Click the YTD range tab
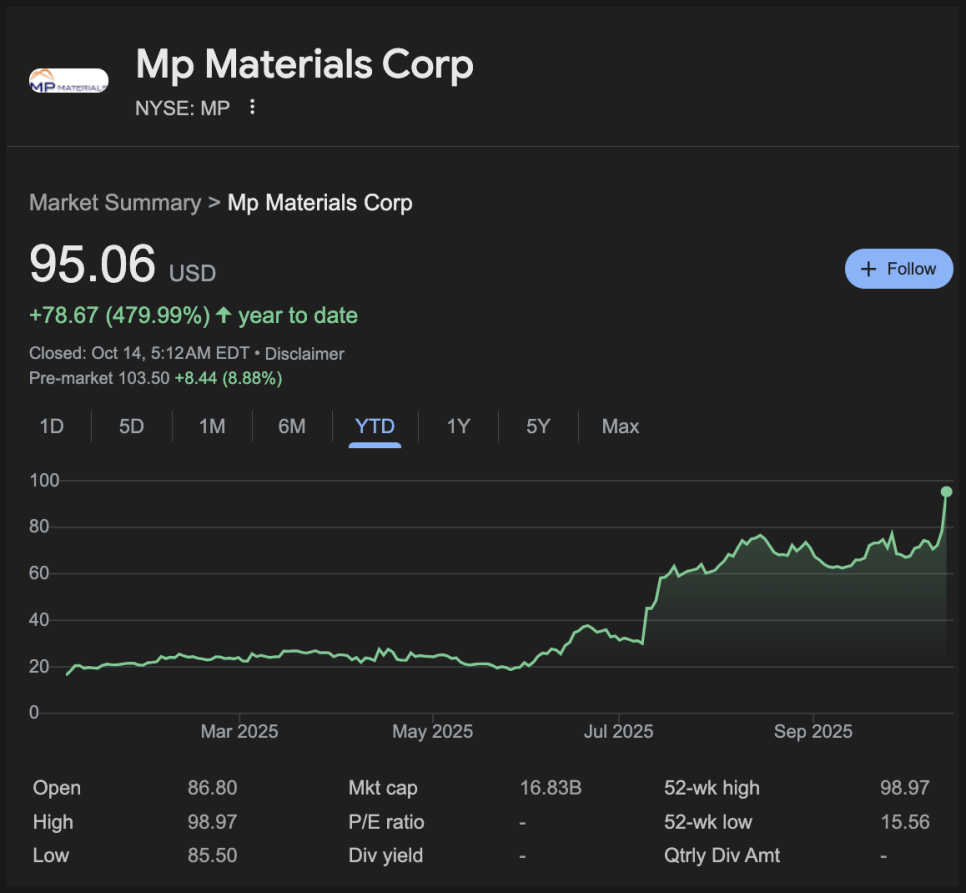The width and height of the screenshot is (966, 893). [x=375, y=427]
